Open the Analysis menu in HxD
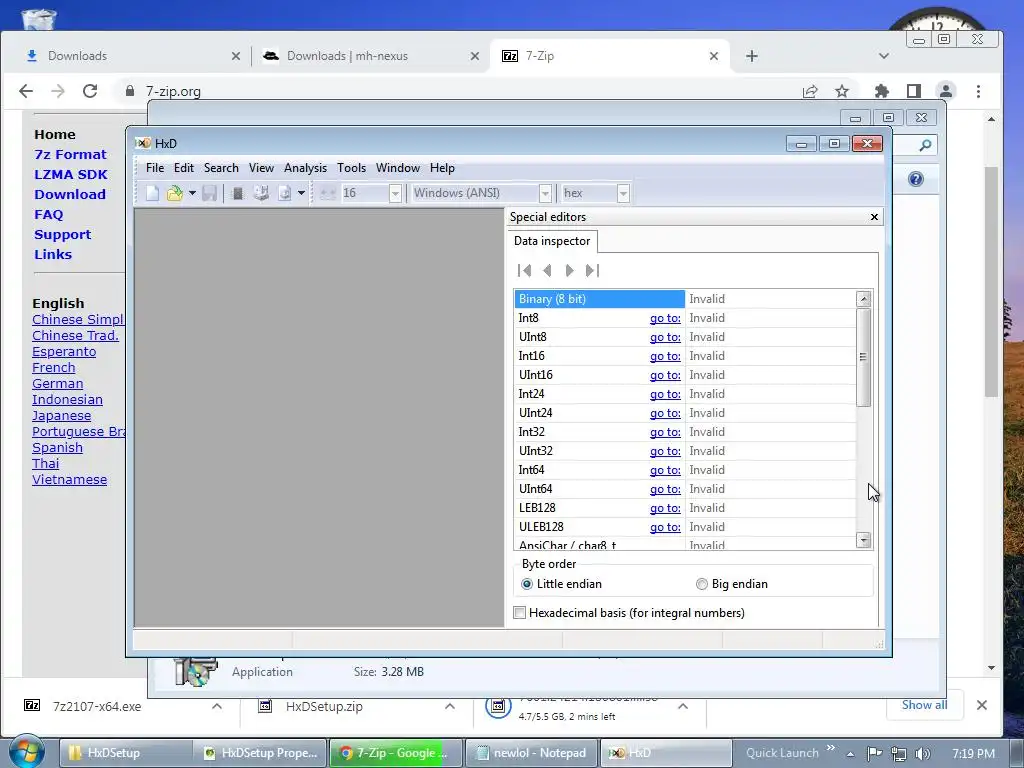1024x768 pixels. 305,168
